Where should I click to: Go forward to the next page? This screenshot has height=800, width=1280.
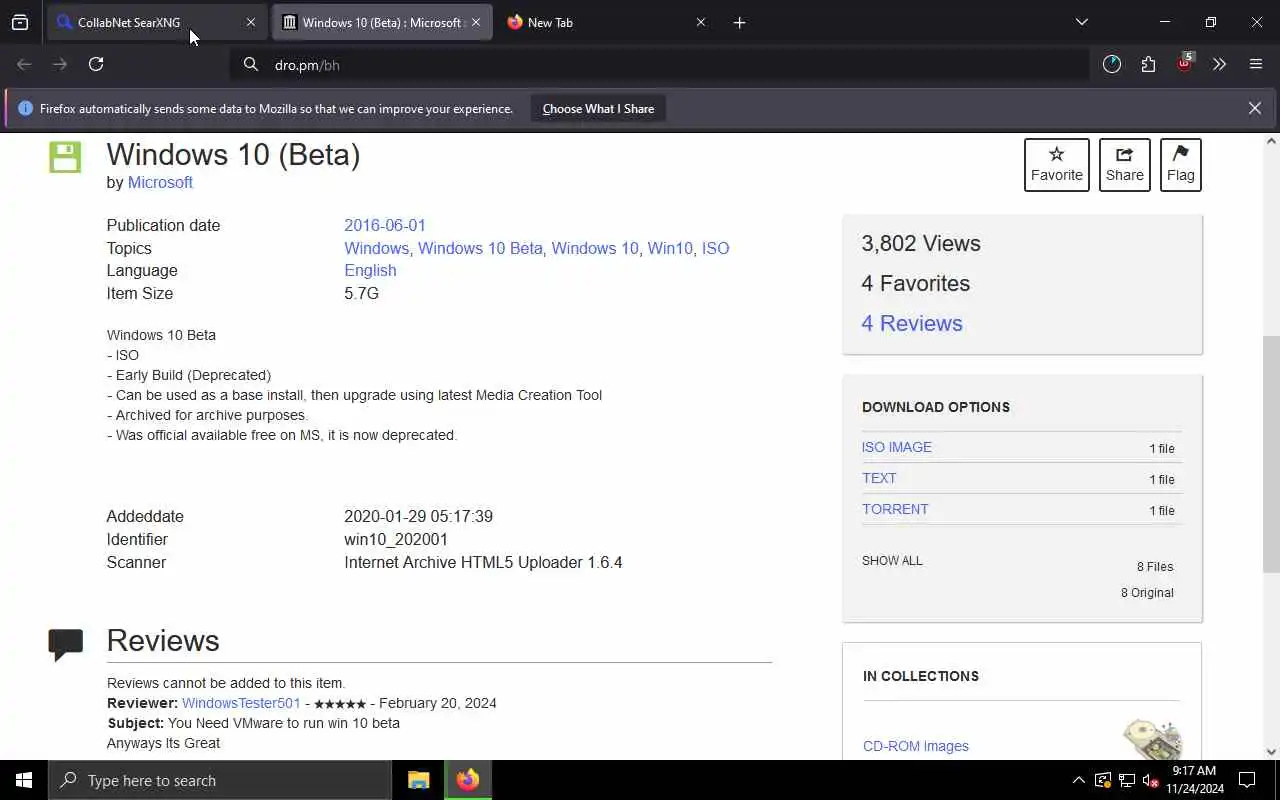pos(60,64)
